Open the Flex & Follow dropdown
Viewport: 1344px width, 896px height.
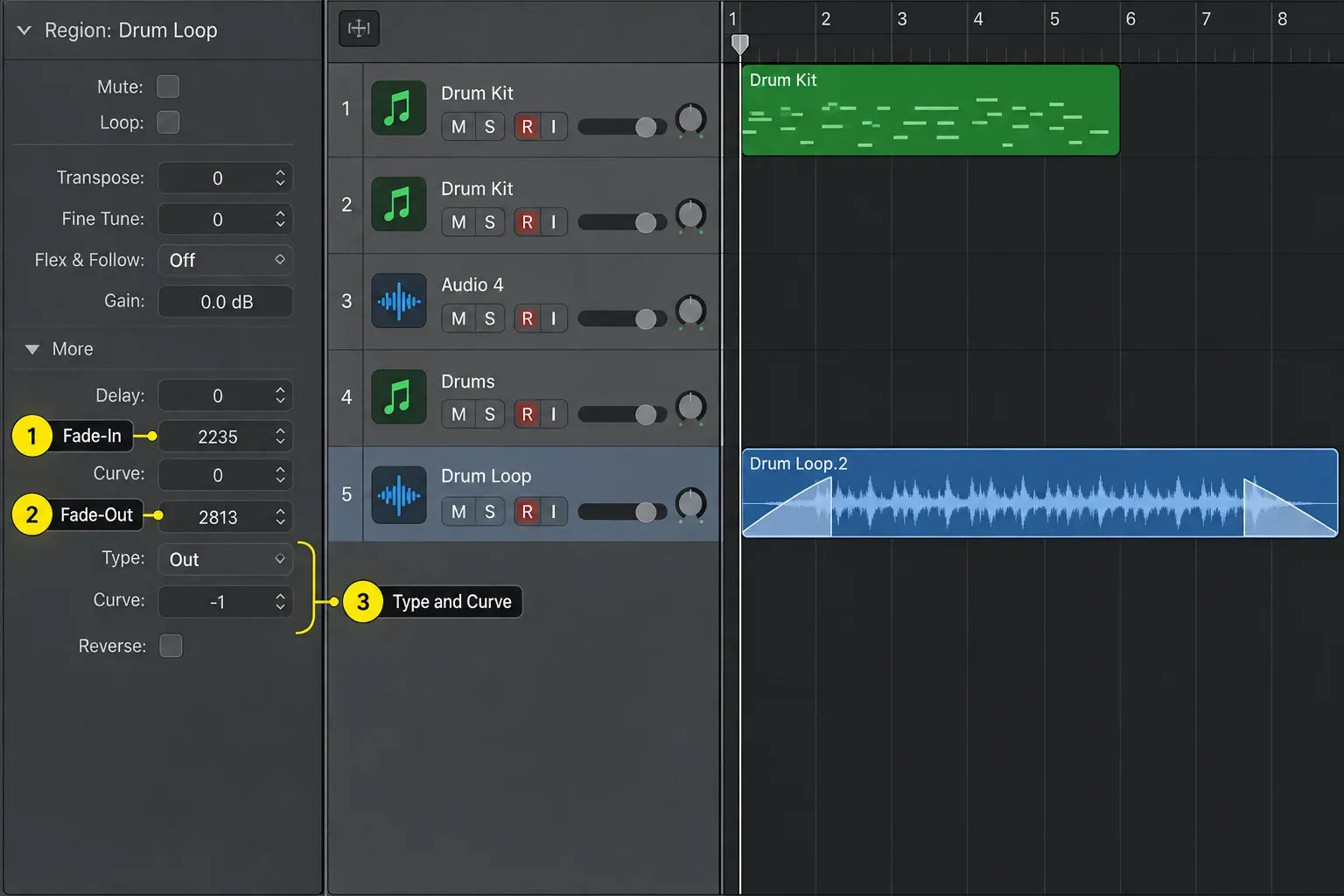click(x=225, y=260)
